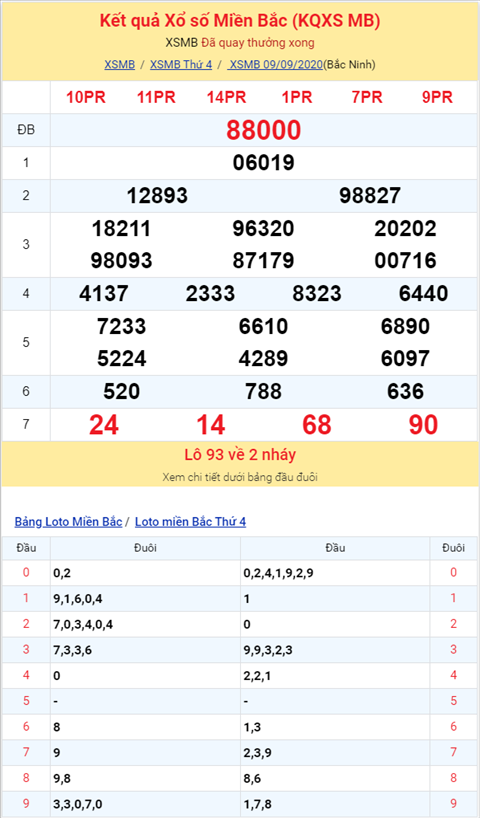The width and height of the screenshot is (480, 818).
Task: Open the XSMB breadcrumb link
Action: tap(119, 65)
